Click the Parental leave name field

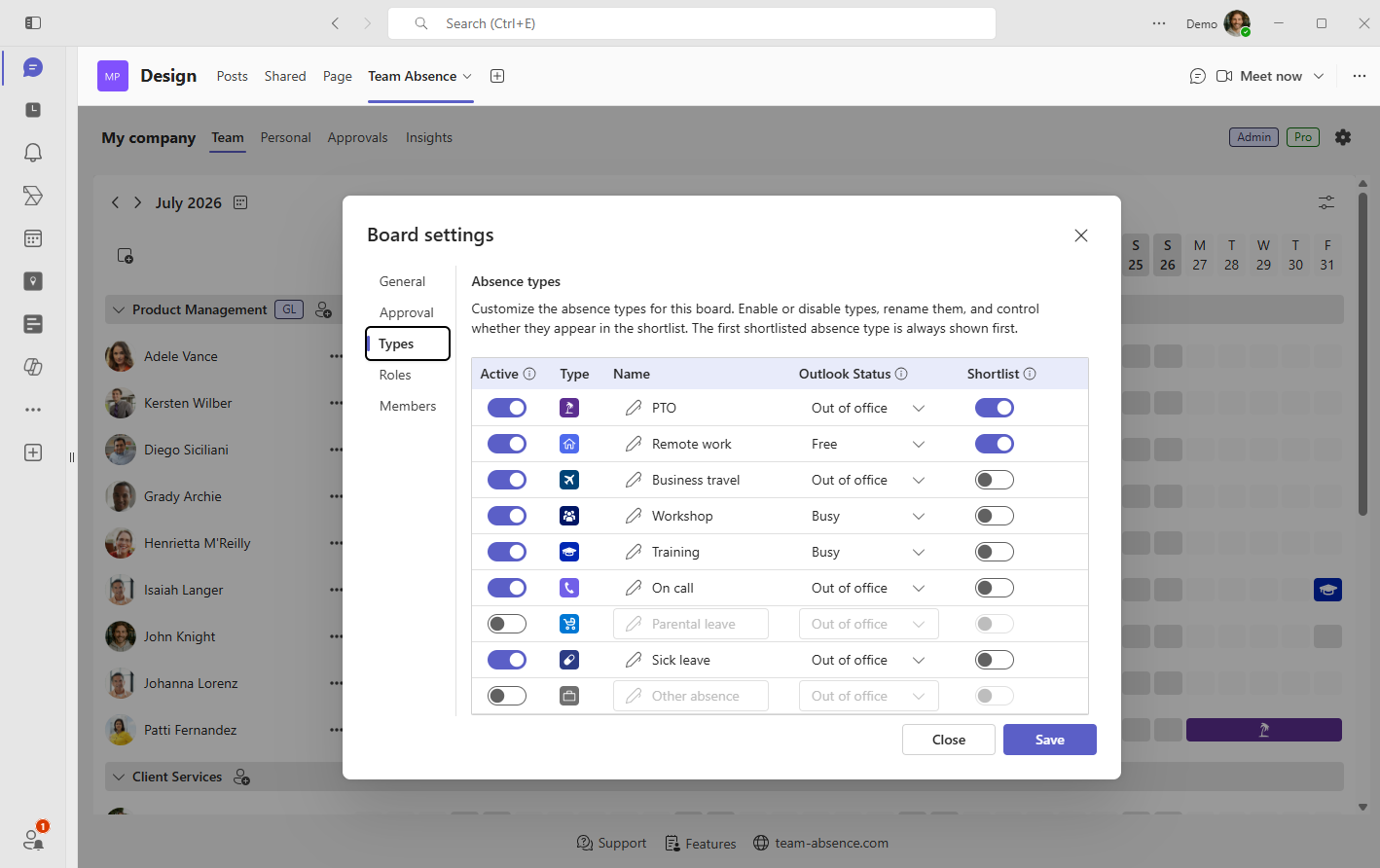click(x=691, y=624)
